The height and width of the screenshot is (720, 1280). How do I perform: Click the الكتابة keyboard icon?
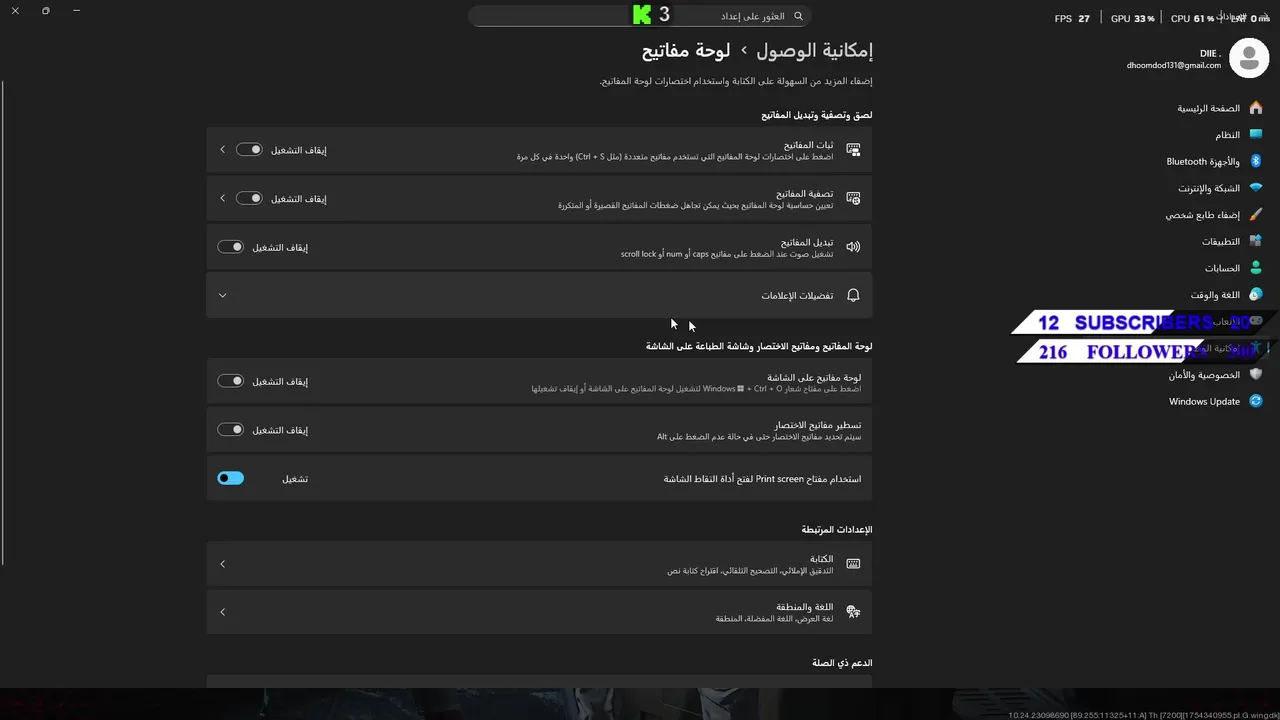pyautogui.click(x=853, y=564)
